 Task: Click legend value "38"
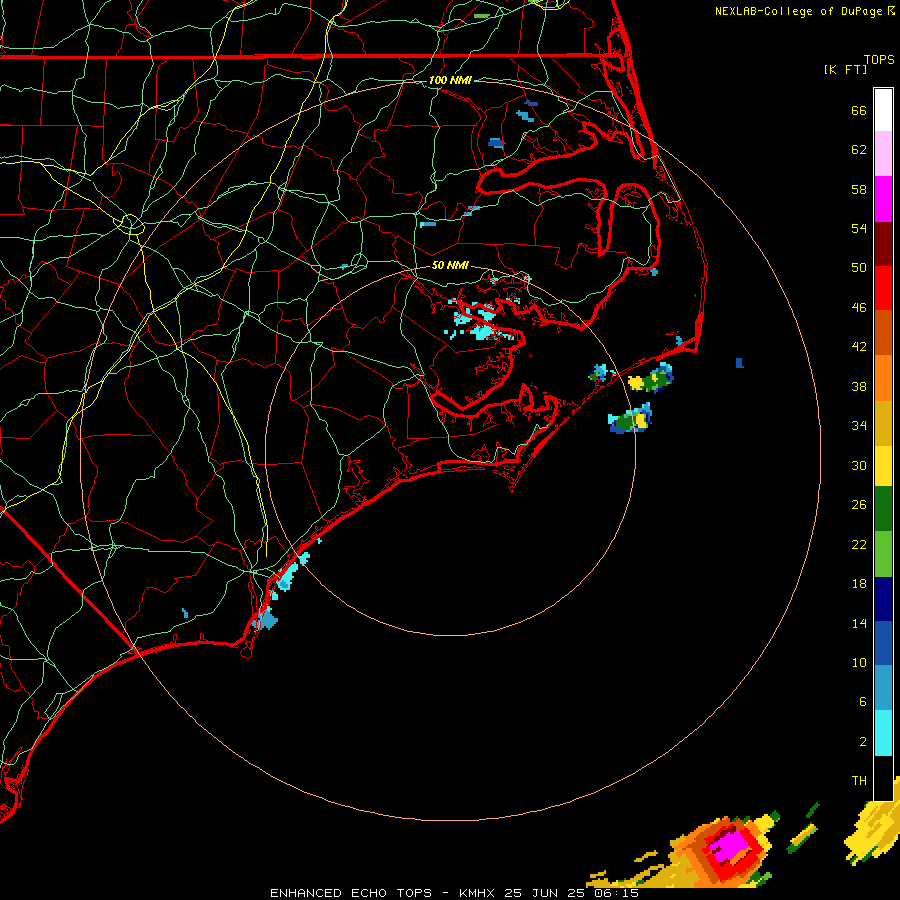click(859, 386)
